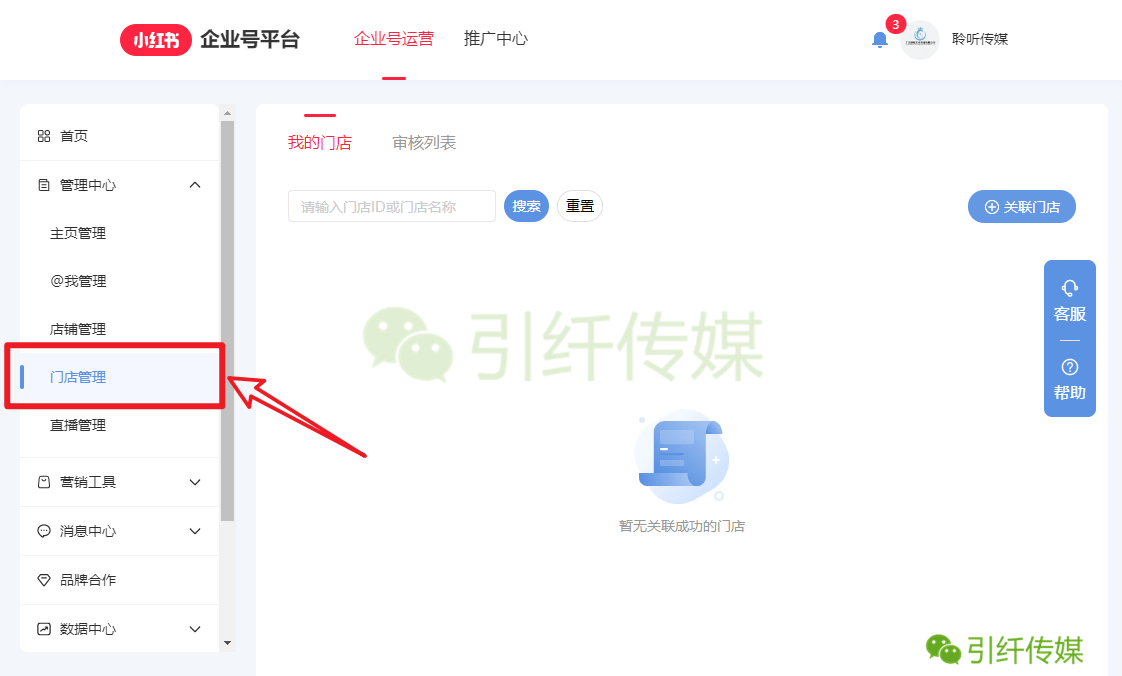Open the notification bell icon
1122x676 pixels.
(879, 39)
